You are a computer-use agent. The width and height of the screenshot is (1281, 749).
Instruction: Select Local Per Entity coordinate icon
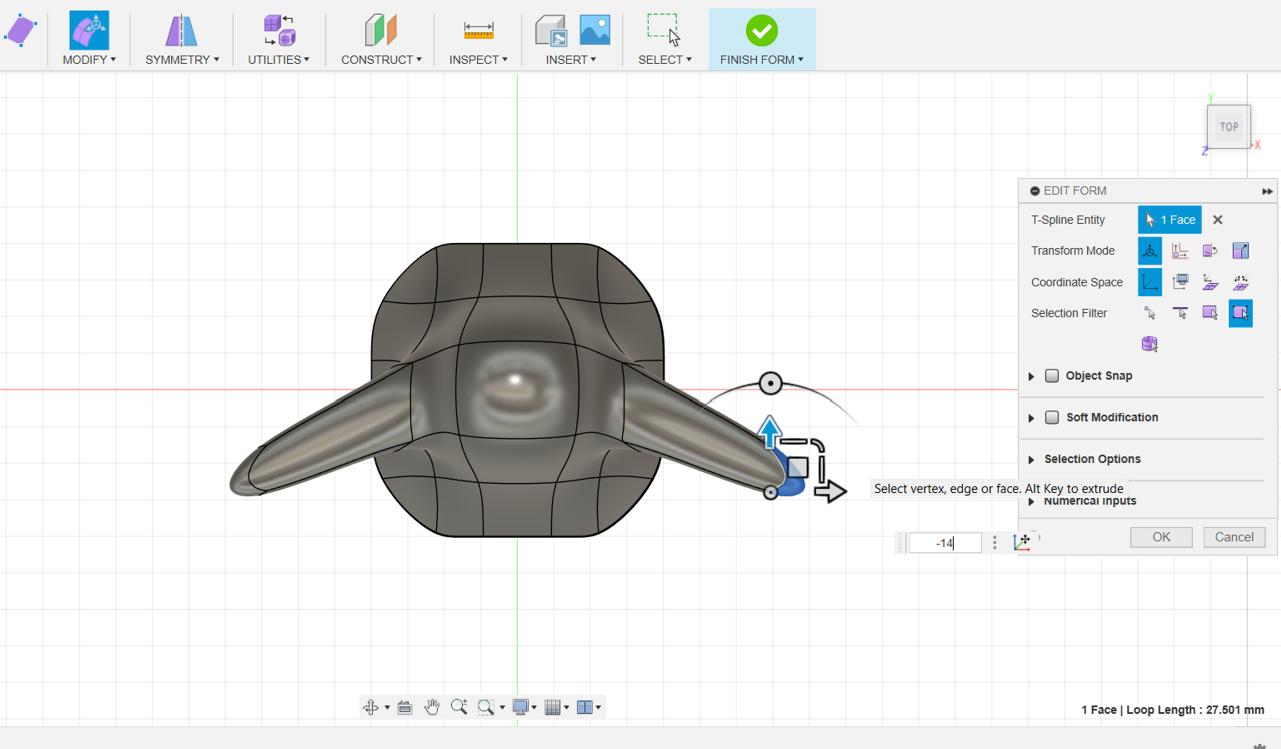[1241, 282]
